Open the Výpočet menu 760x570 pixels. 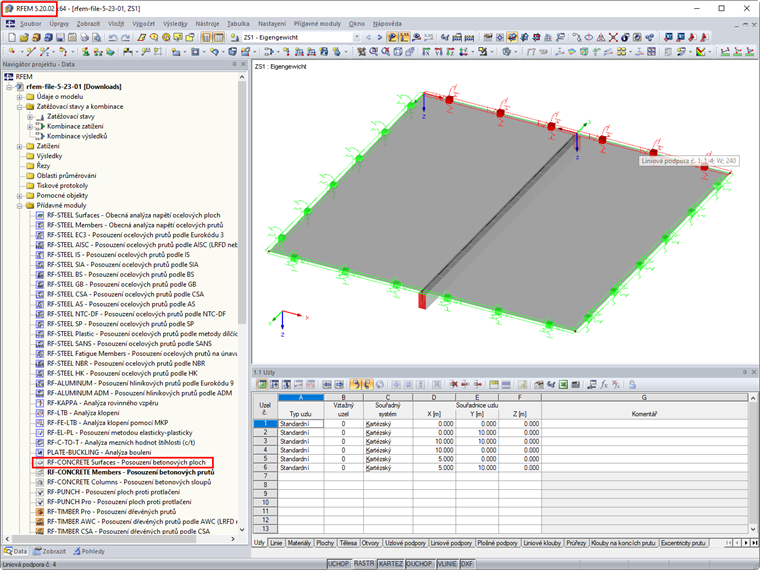(x=143, y=23)
